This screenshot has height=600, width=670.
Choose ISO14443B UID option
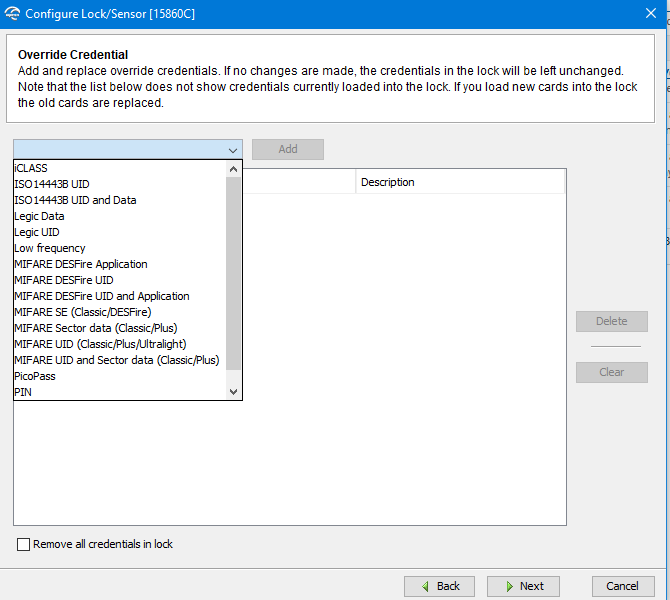point(51,184)
